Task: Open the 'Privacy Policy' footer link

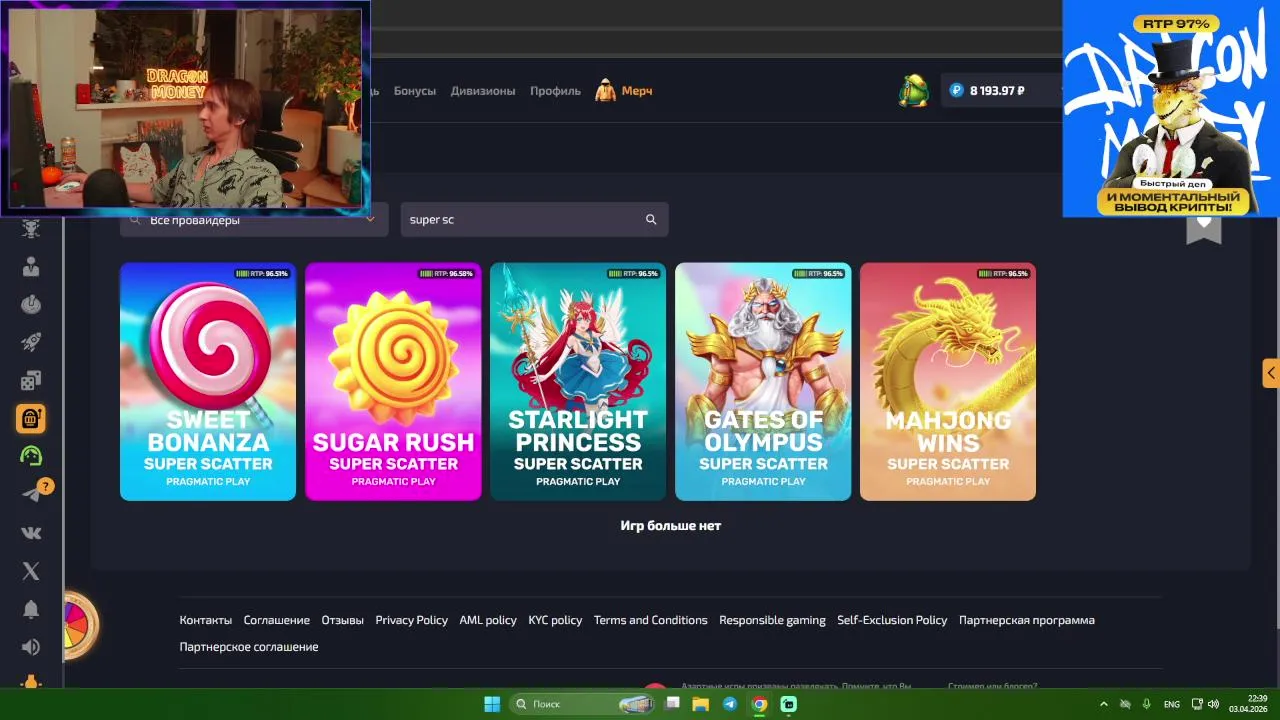Action: click(412, 620)
